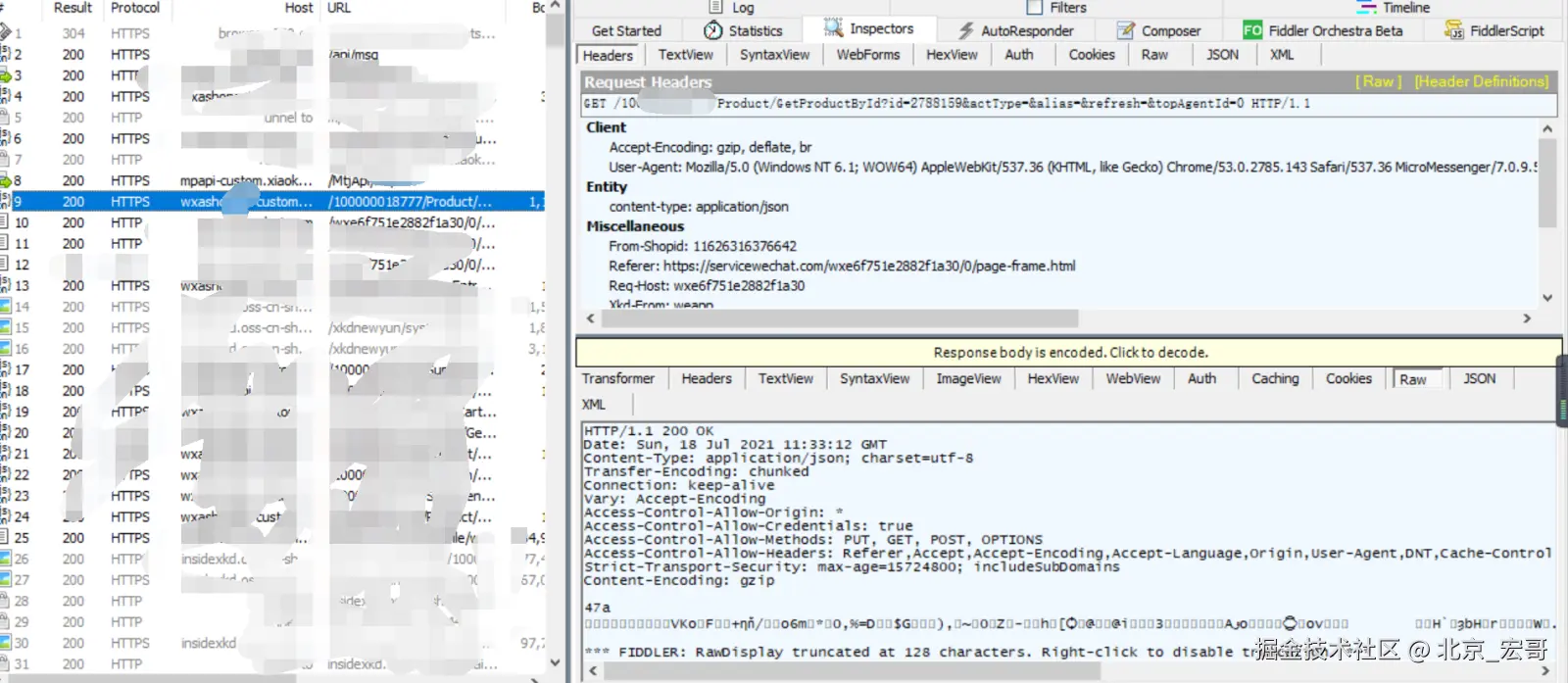This screenshot has width=1568, height=683.
Task: Click the image icon on session 15
Action: (x=5, y=327)
